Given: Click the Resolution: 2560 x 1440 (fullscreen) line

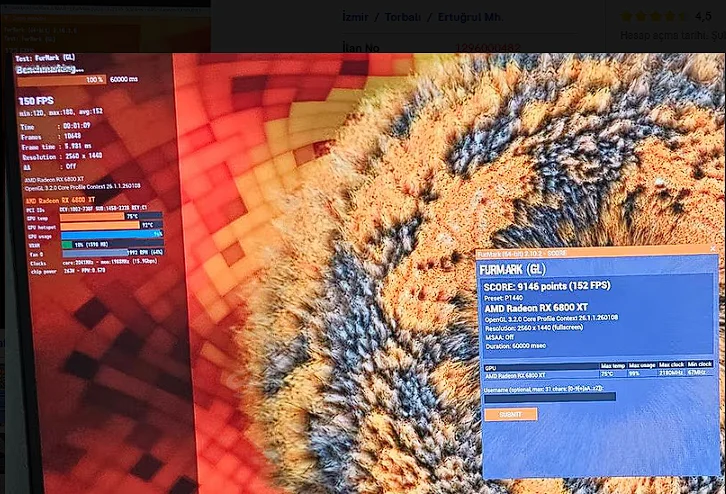Looking at the screenshot, I should pyautogui.click(x=534, y=328).
